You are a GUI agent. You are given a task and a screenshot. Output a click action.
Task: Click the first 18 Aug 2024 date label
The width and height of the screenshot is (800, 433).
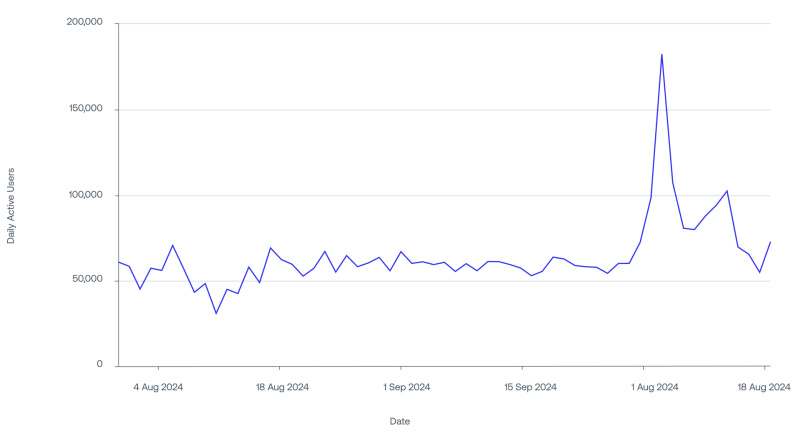pyautogui.click(x=282, y=387)
